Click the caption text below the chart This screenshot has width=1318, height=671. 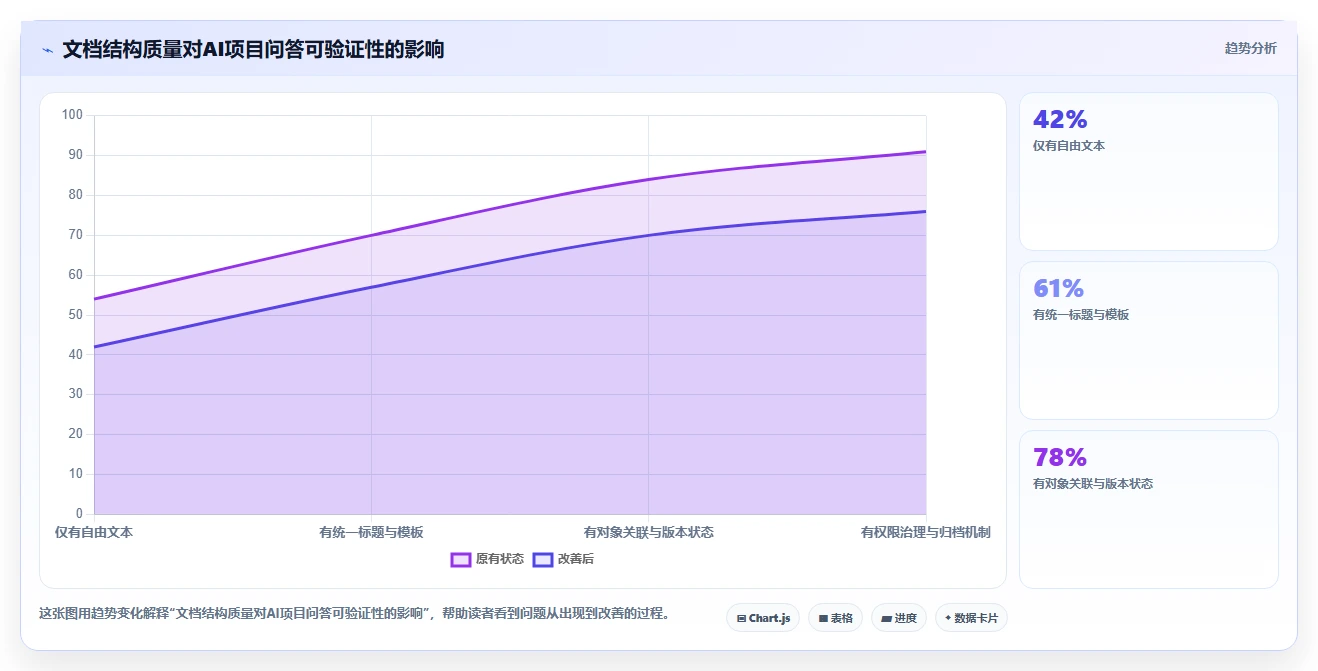coord(354,613)
